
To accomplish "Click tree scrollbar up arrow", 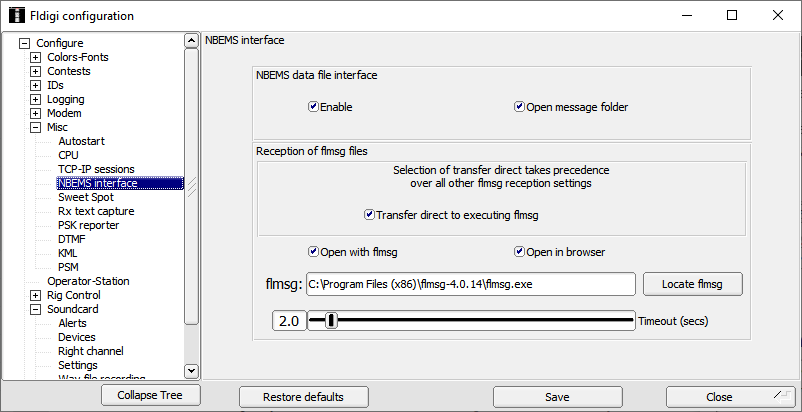I will 191,41.
